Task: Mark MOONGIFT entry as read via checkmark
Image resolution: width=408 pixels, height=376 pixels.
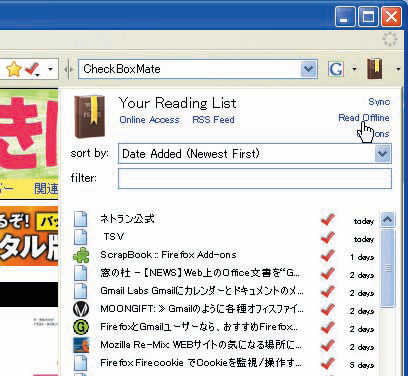Action: 328,309
